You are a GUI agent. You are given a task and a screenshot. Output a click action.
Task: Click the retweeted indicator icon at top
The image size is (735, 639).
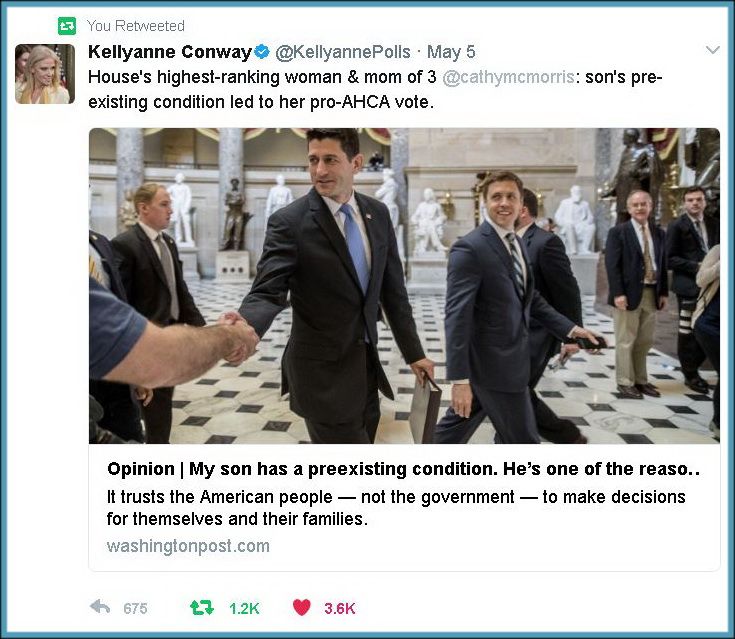[x=67, y=26]
